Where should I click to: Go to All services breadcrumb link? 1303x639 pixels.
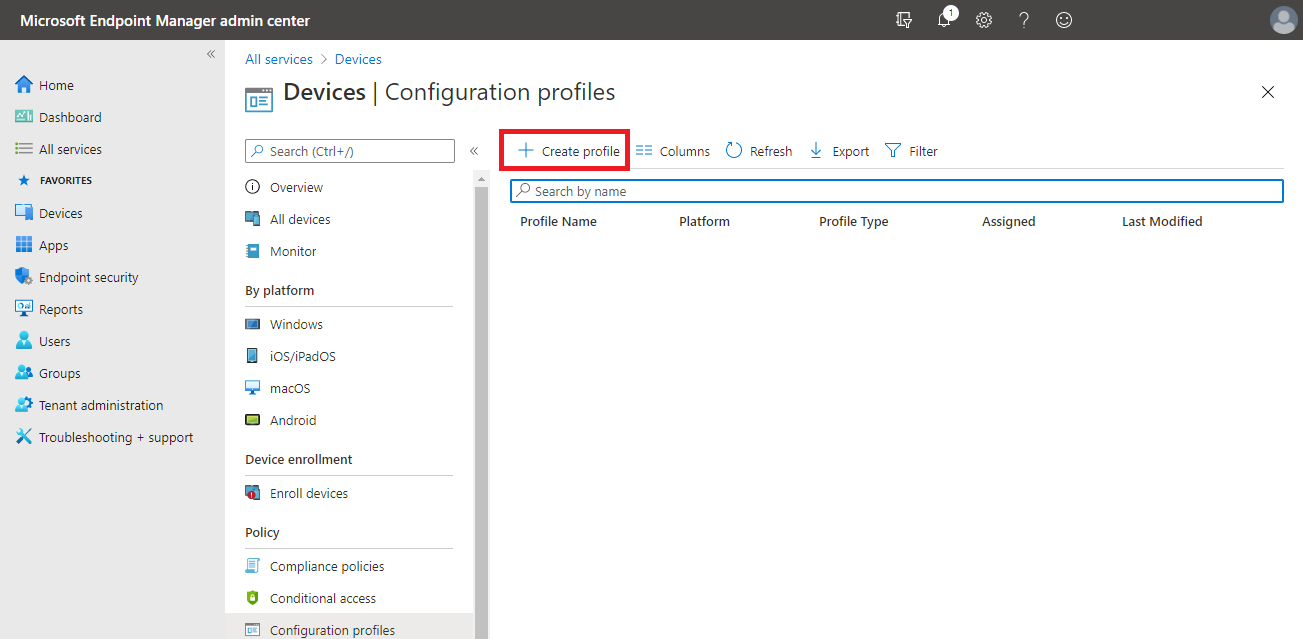[279, 59]
